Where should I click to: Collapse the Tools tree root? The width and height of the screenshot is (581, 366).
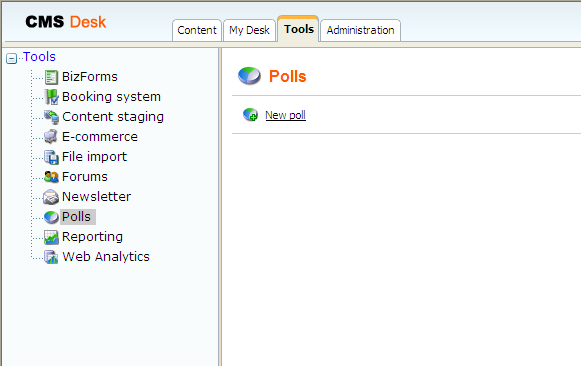(11, 59)
